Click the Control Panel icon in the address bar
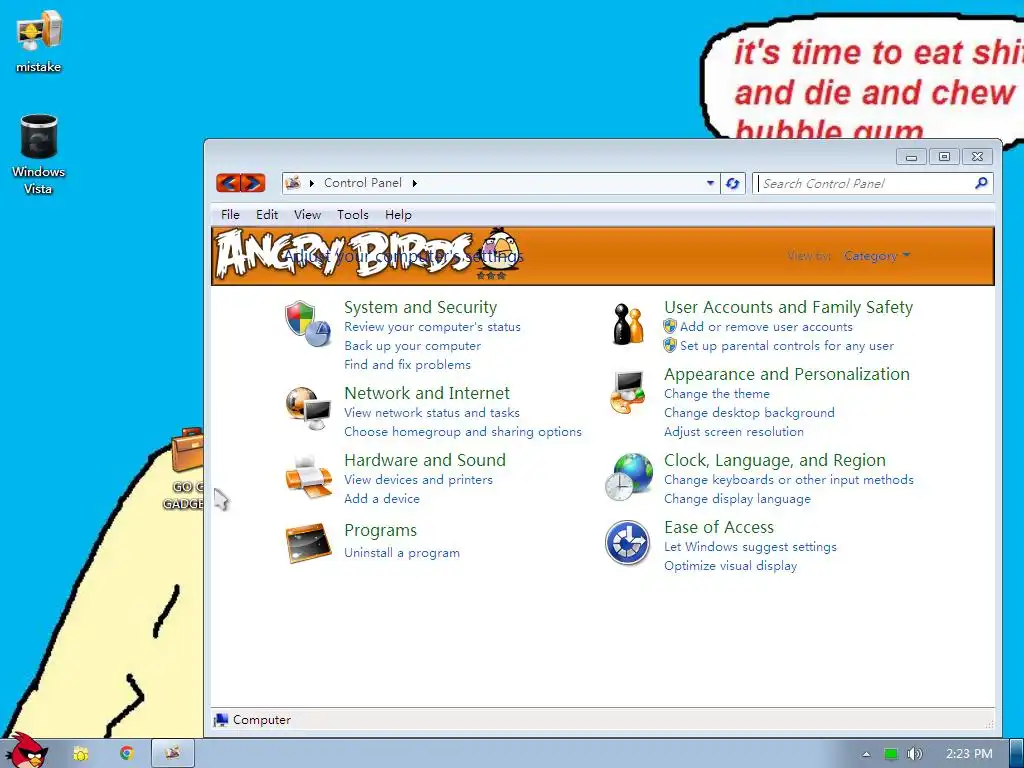Screen dimensions: 1024x768 293,183
